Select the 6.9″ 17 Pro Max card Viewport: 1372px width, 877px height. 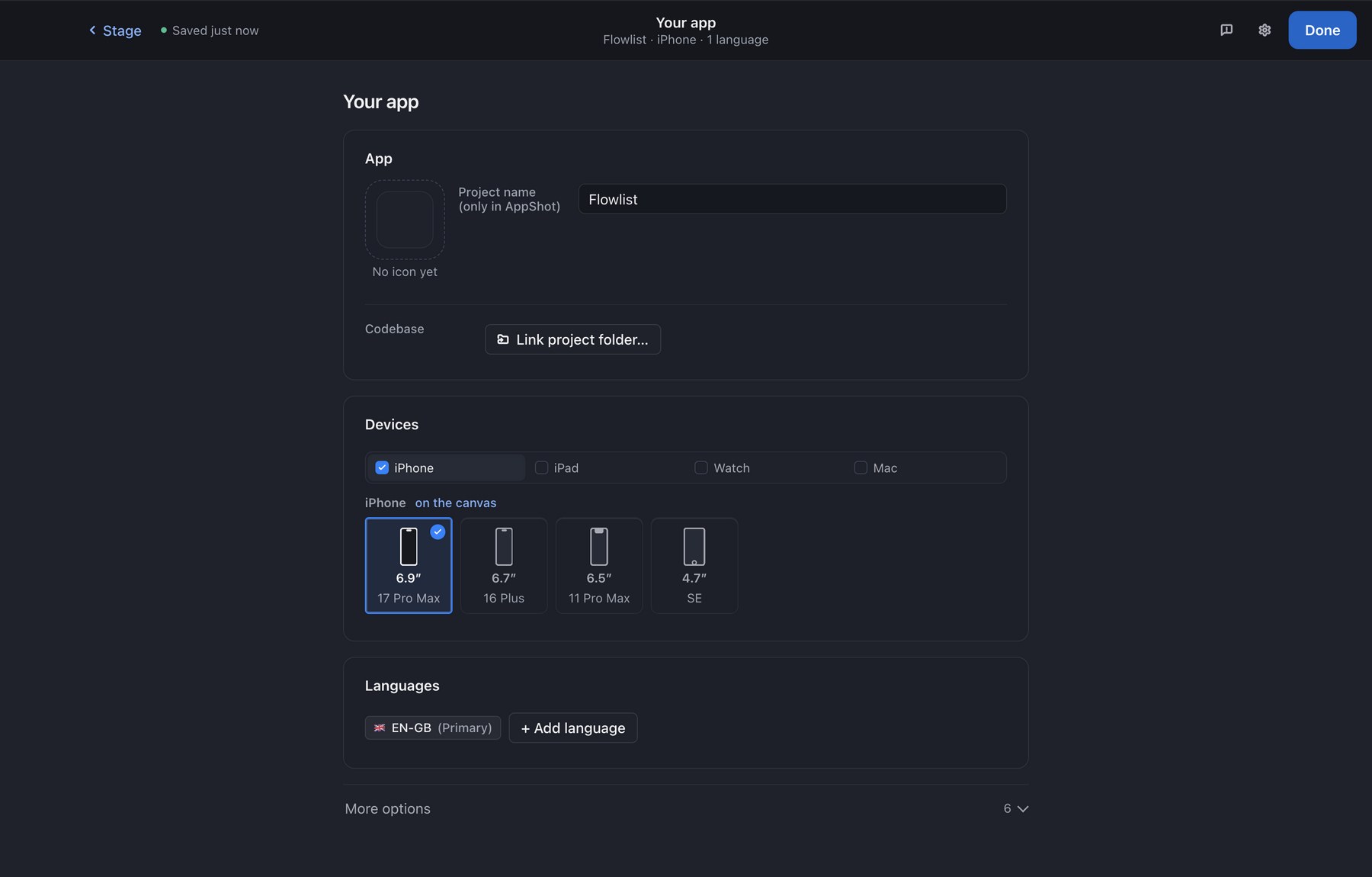click(409, 565)
